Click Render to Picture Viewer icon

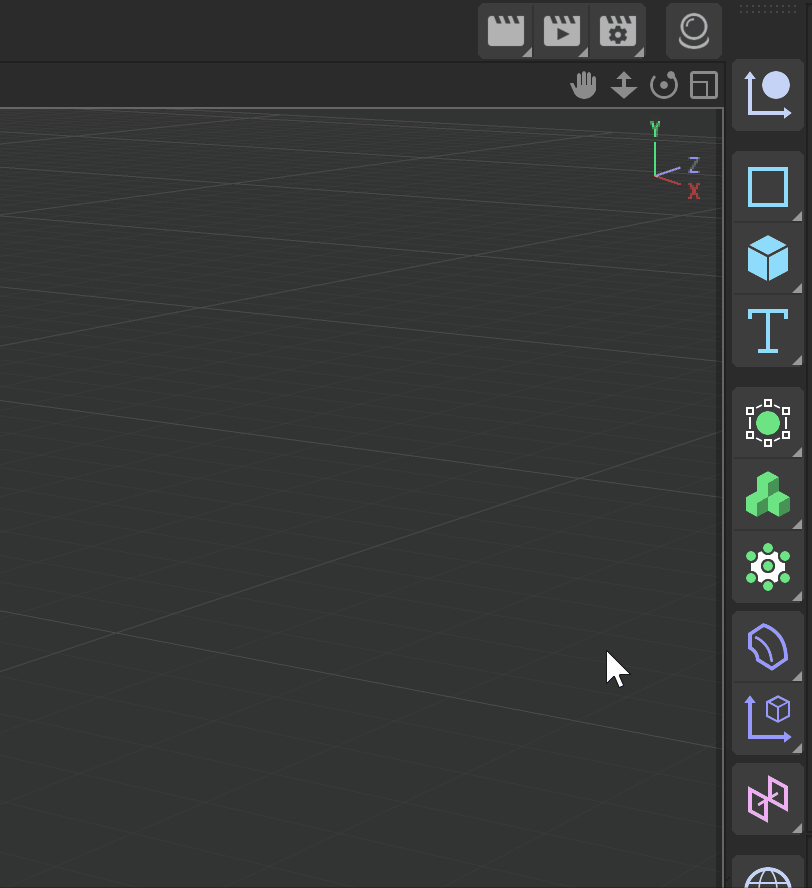coord(561,31)
